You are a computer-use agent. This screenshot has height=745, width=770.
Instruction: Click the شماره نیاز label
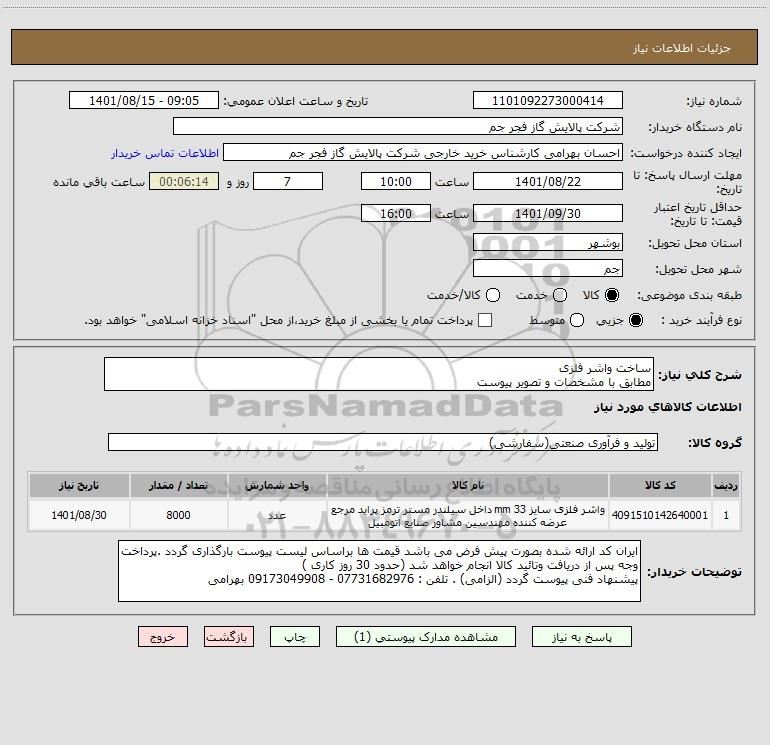[x=714, y=102]
